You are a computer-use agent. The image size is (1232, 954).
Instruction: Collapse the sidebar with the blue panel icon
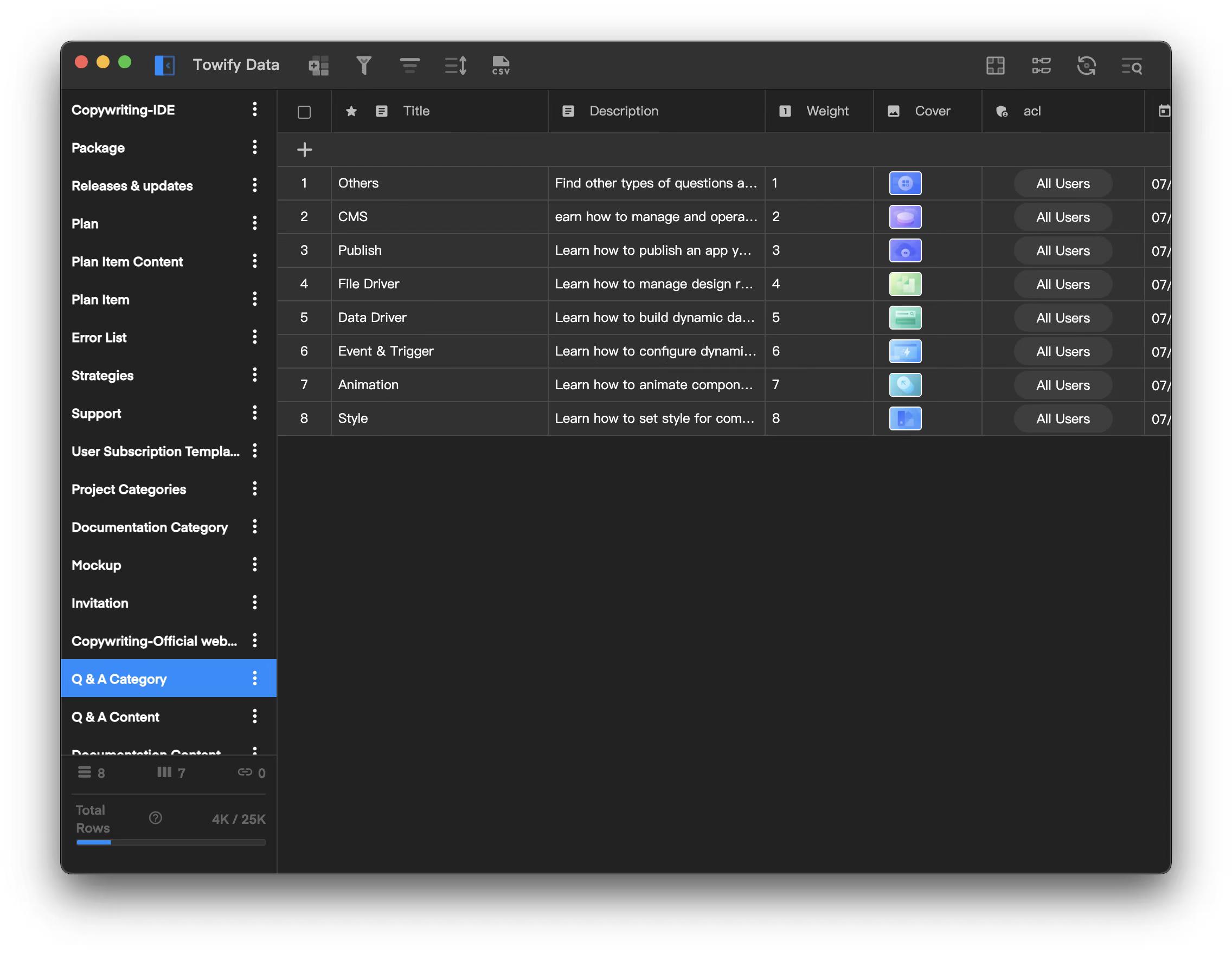[164, 66]
